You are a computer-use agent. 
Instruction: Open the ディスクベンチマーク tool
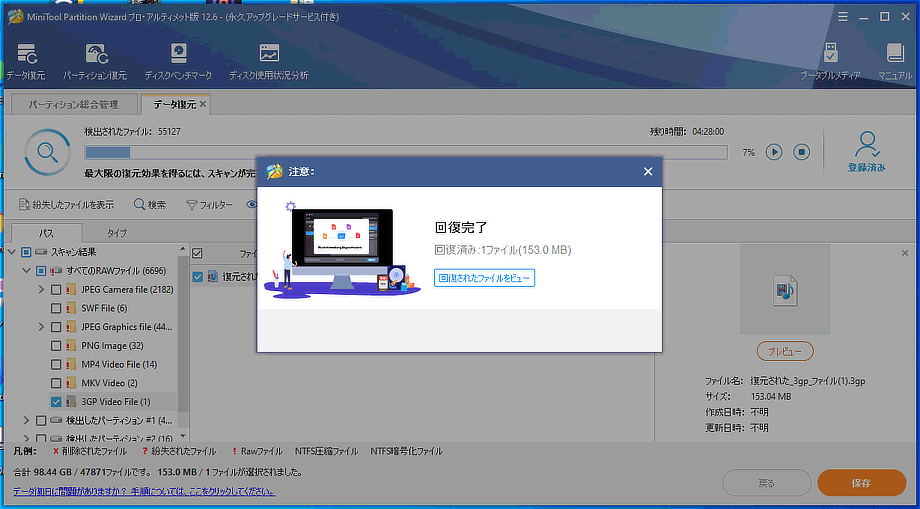coord(178,61)
